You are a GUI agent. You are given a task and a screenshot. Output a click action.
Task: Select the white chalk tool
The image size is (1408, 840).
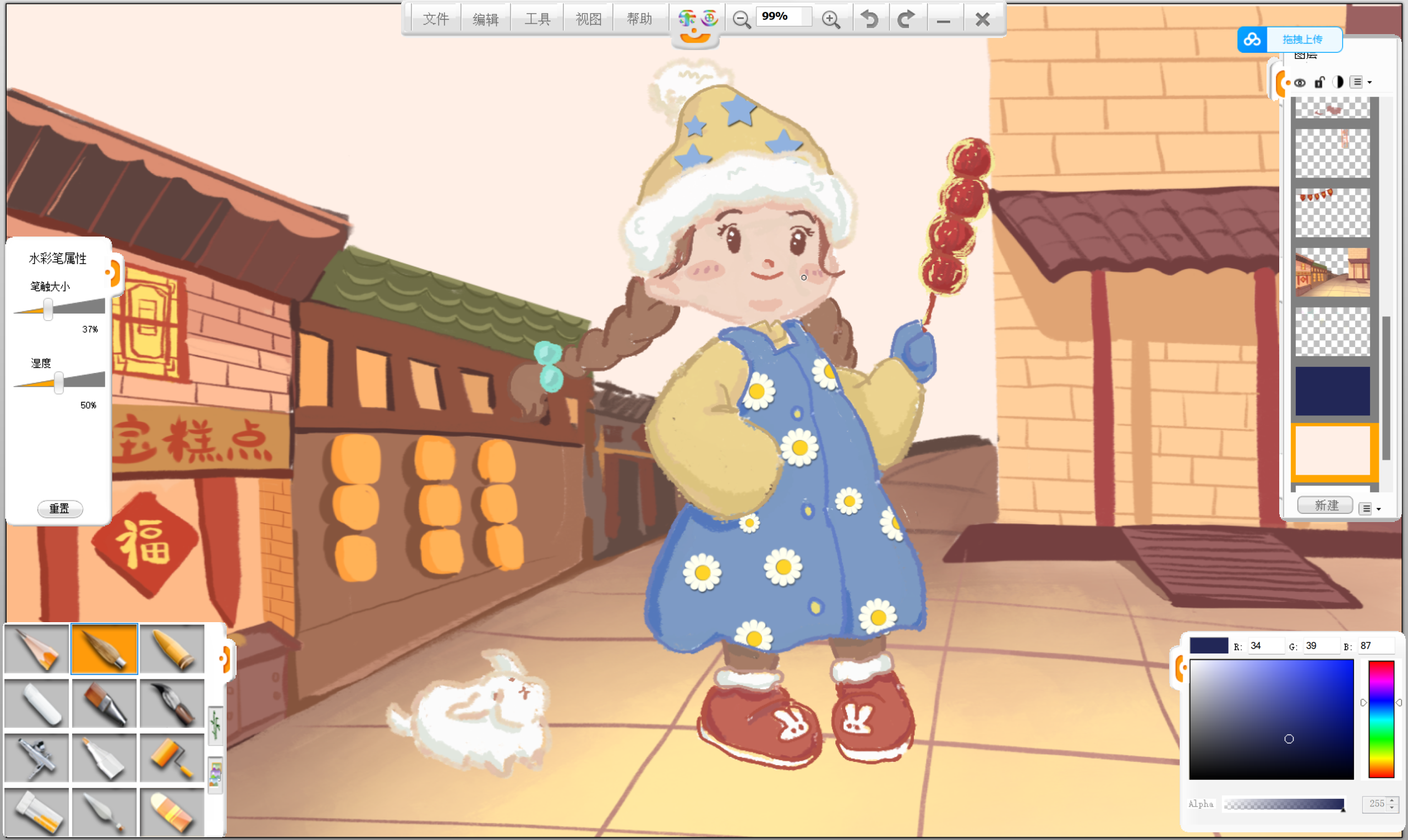(37, 704)
